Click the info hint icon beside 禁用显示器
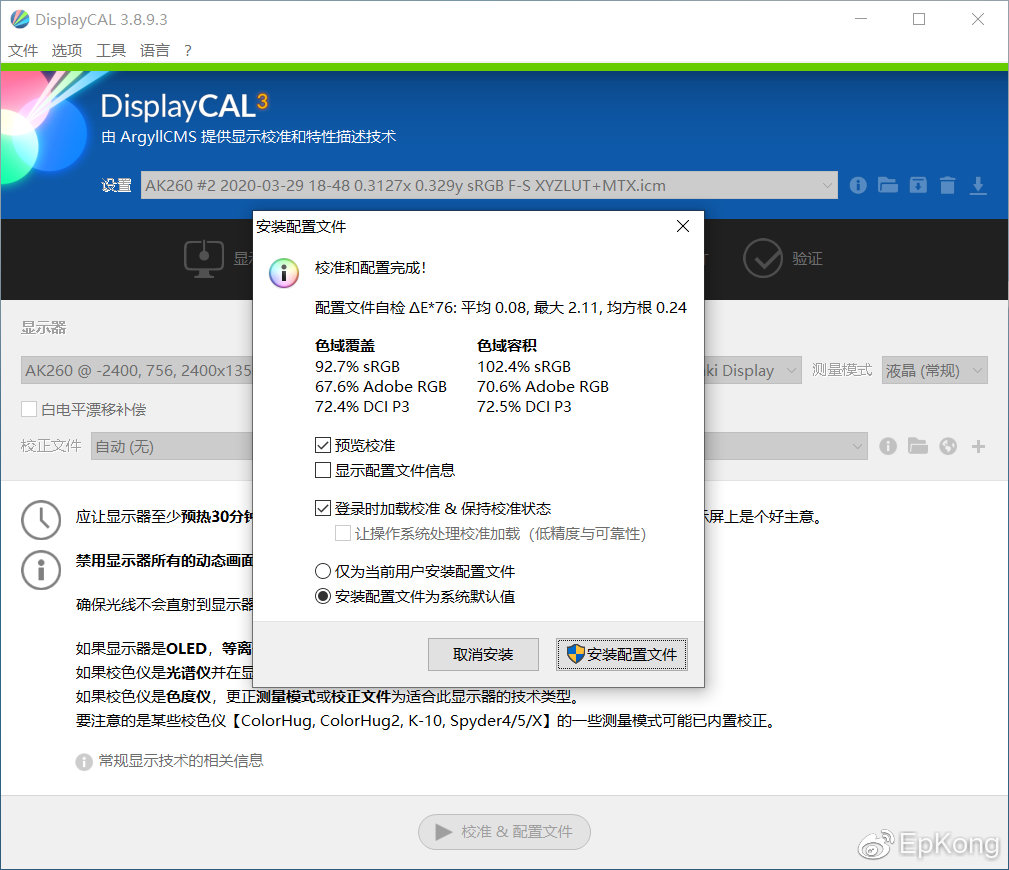The image size is (1009, 870). pos(41,570)
